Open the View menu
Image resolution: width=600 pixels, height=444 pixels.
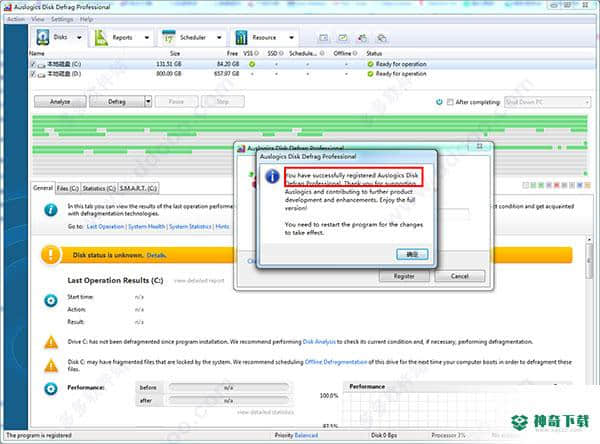pos(38,19)
